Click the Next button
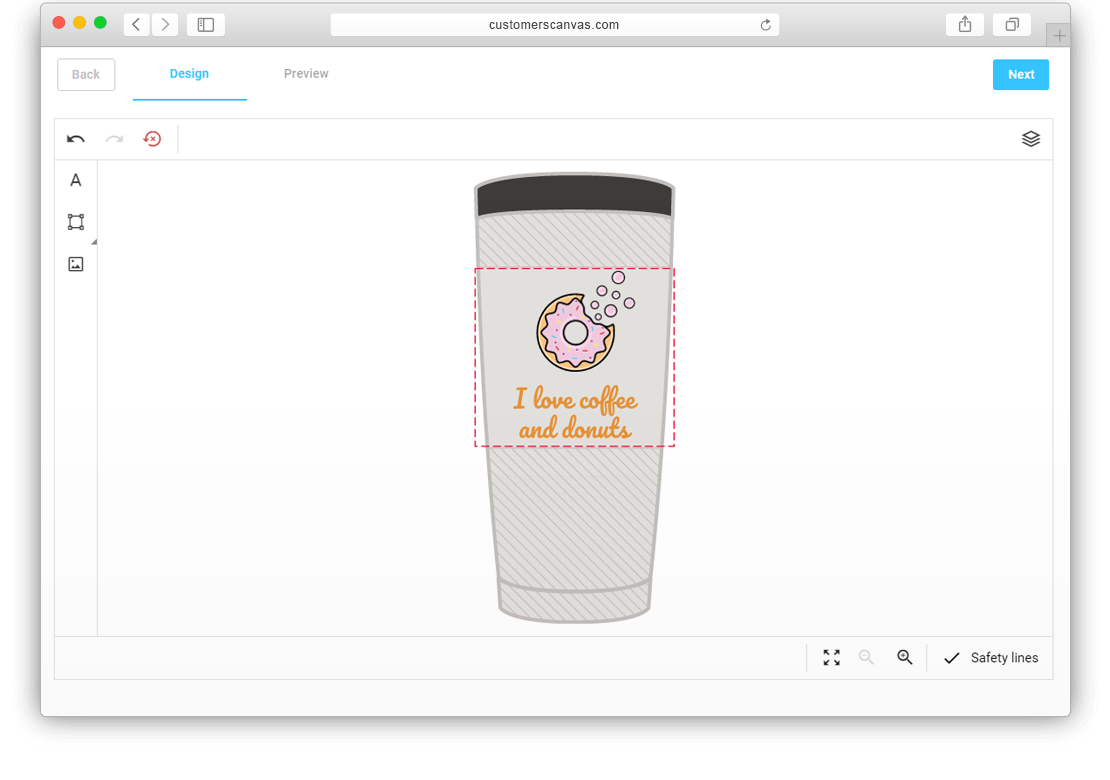Screen dimensions: 1110x780 click(1020, 74)
